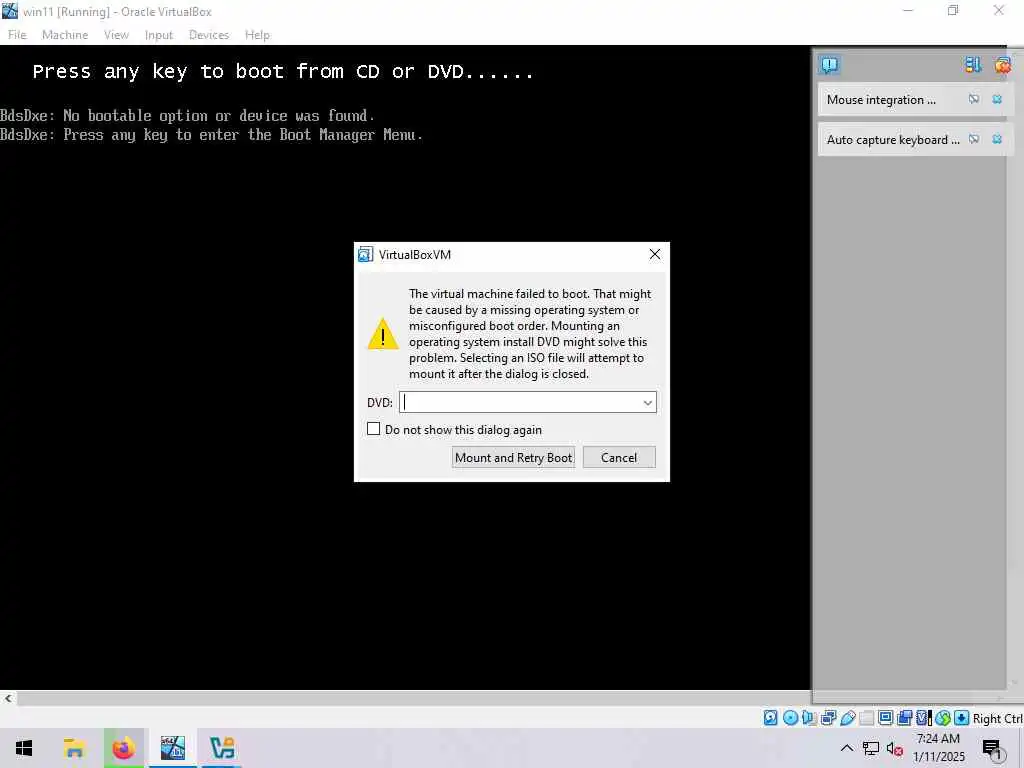The height and width of the screenshot is (768, 1024).
Task: Switch to the VirtualBox VM taskbar icon
Action: pos(172,748)
